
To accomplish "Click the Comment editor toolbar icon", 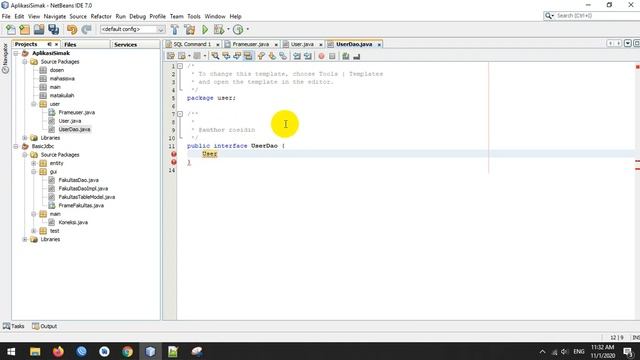I will pos(346,56).
